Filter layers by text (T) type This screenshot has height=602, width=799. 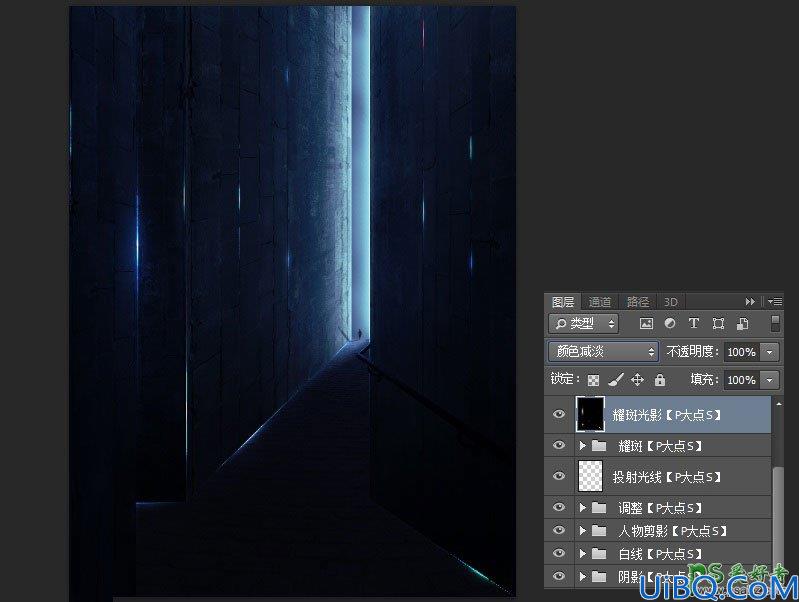694,323
